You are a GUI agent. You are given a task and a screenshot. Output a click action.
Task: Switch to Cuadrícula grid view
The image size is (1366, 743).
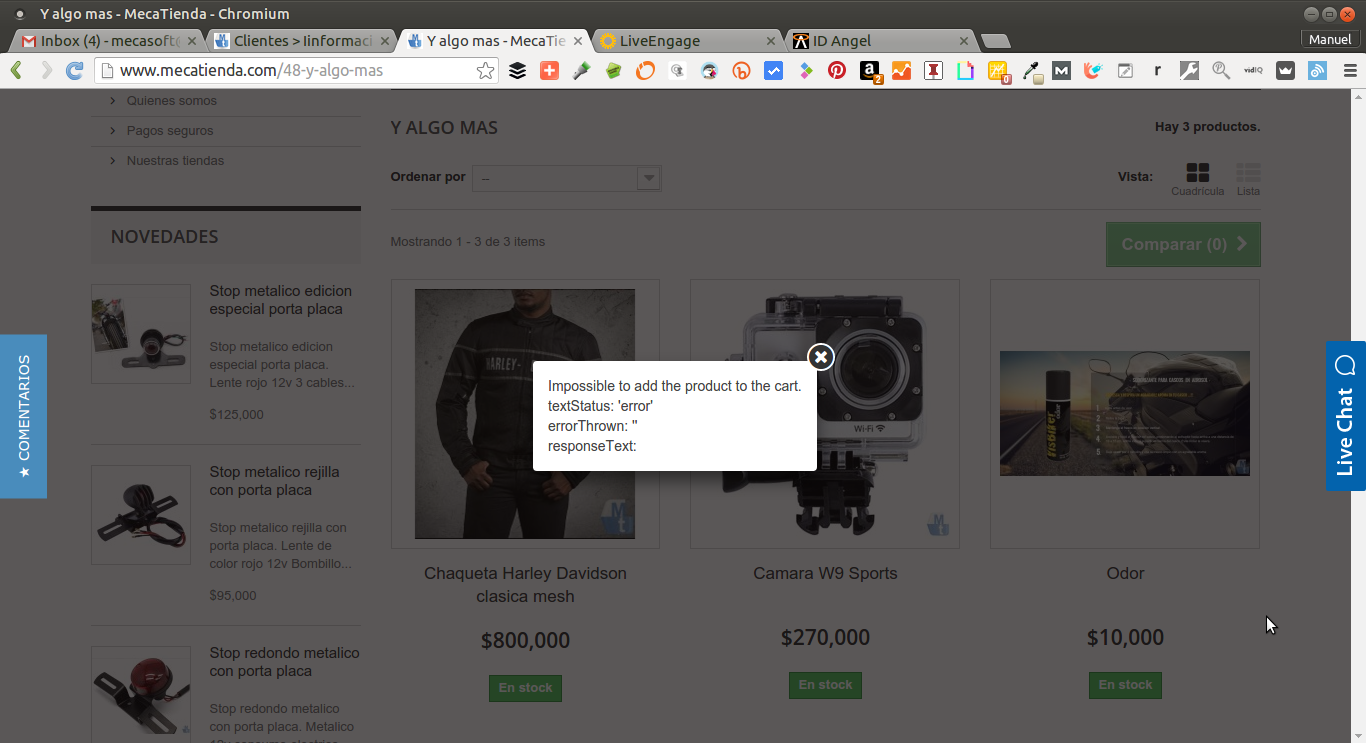pyautogui.click(x=1197, y=179)
